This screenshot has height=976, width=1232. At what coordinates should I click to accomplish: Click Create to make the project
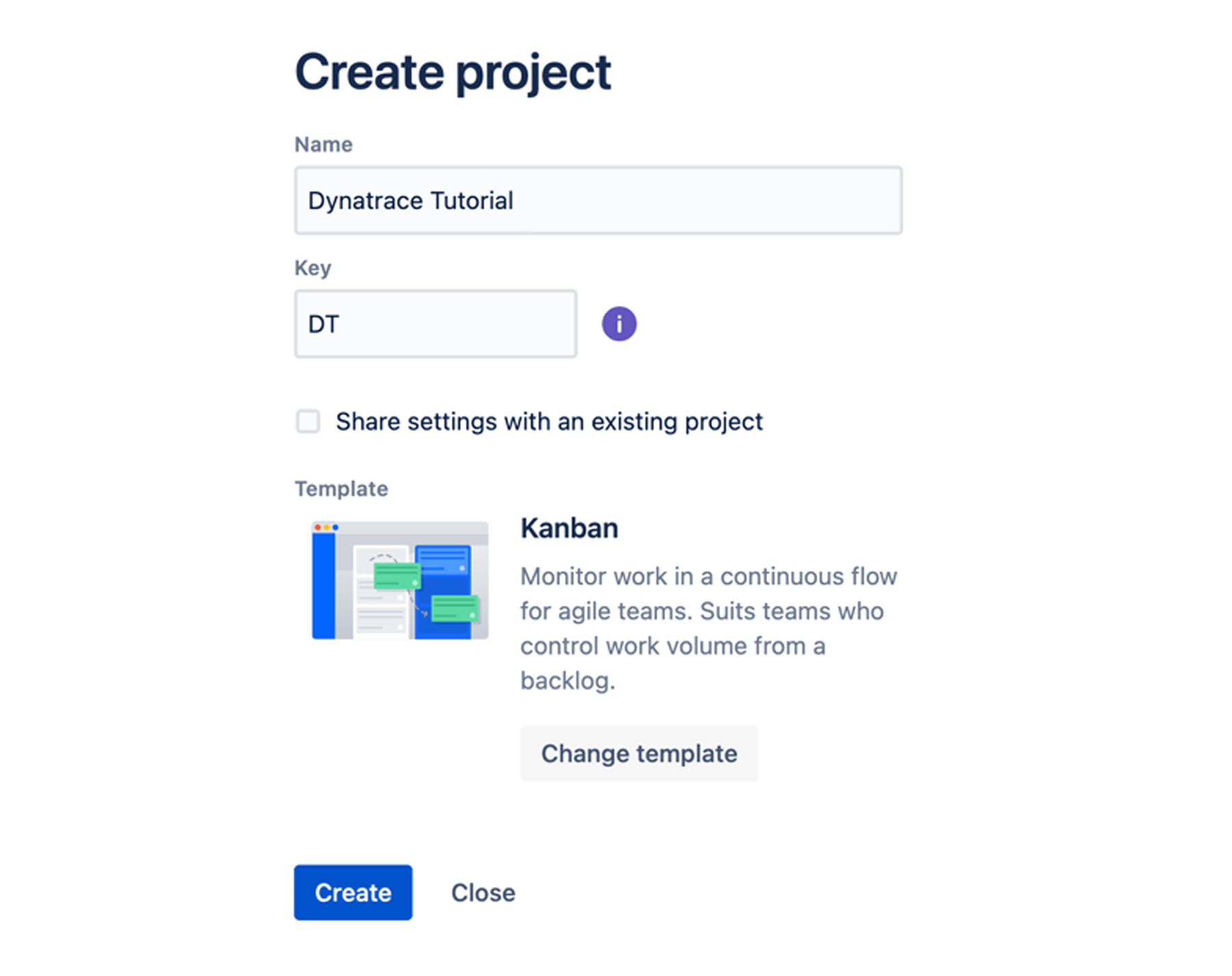click(352, 892)
